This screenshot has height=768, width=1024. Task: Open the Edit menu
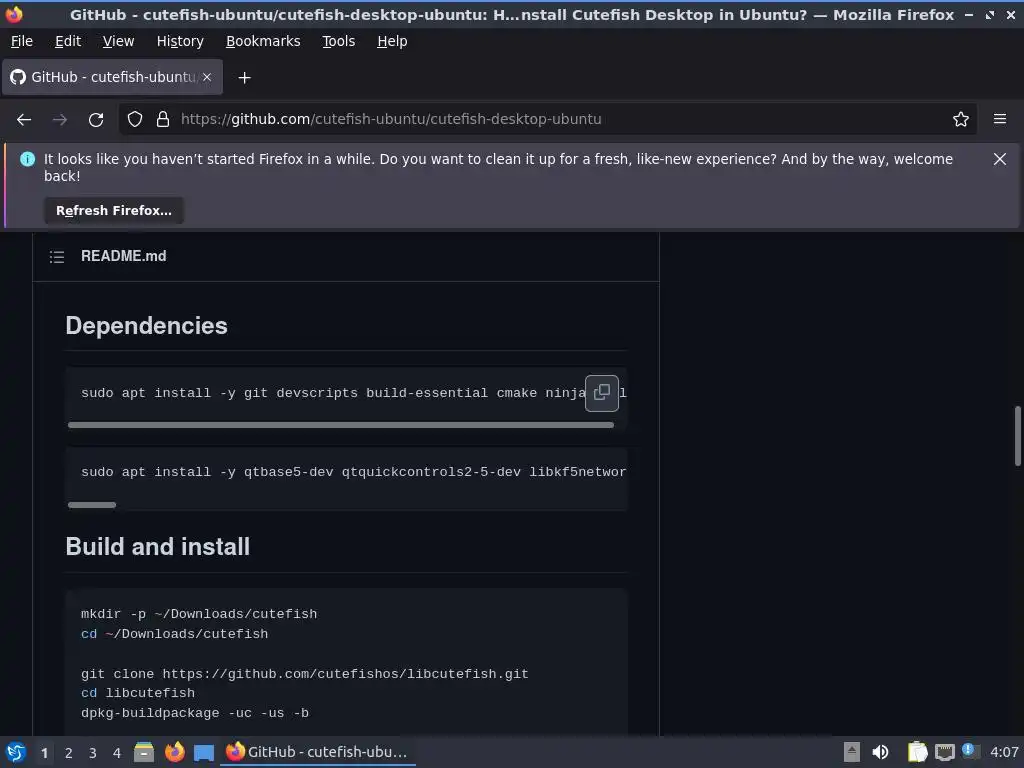tap(68, 41)
